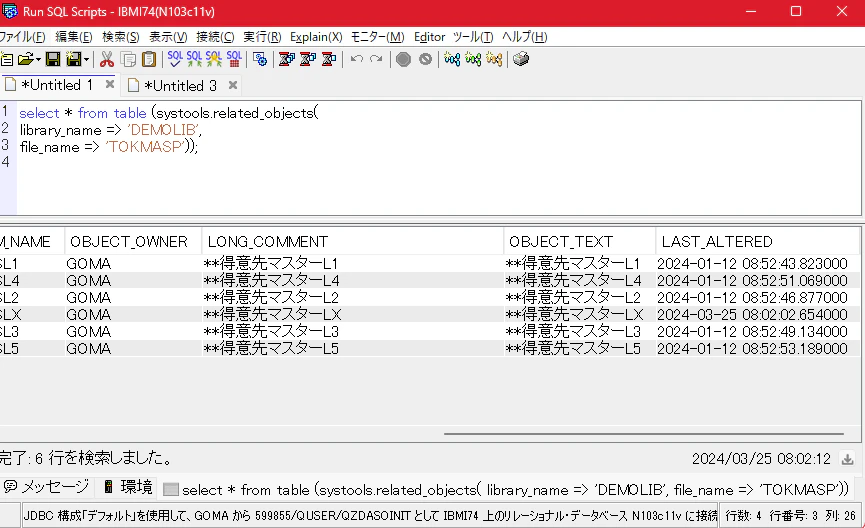Image resolution: width=865 pixels, height=528 pixels.
Task: Click the gray stop octagon icon
Action: [403, 59]
